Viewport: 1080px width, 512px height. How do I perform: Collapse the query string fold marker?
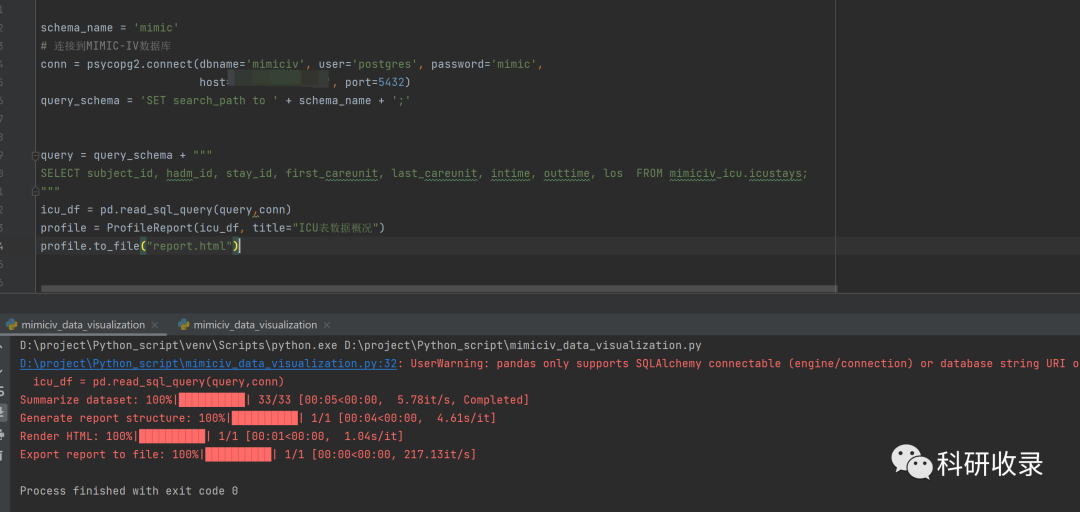coord(36,156)
